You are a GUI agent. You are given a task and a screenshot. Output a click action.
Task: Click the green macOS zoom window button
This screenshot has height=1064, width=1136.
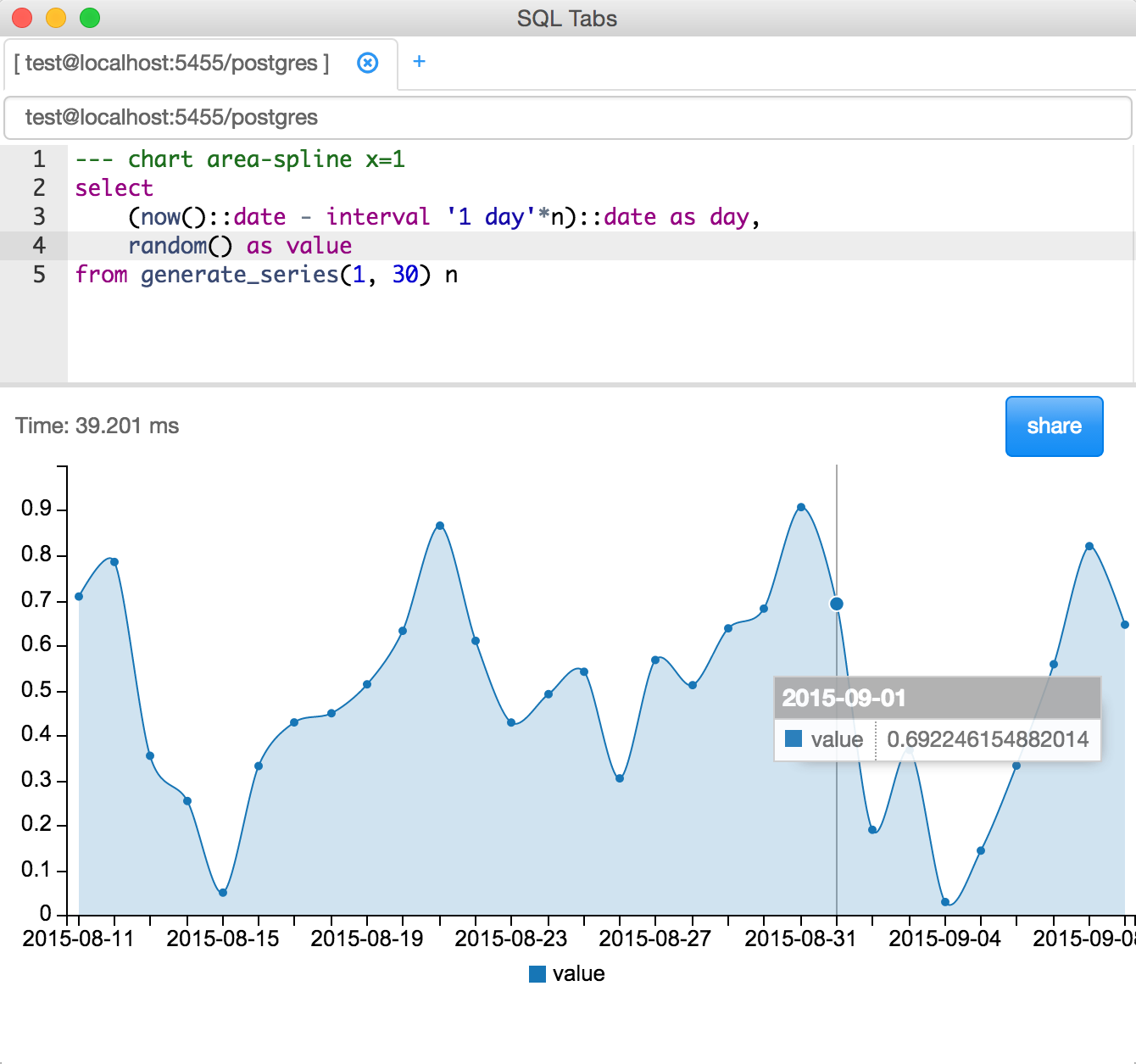(x=90, y=18)
